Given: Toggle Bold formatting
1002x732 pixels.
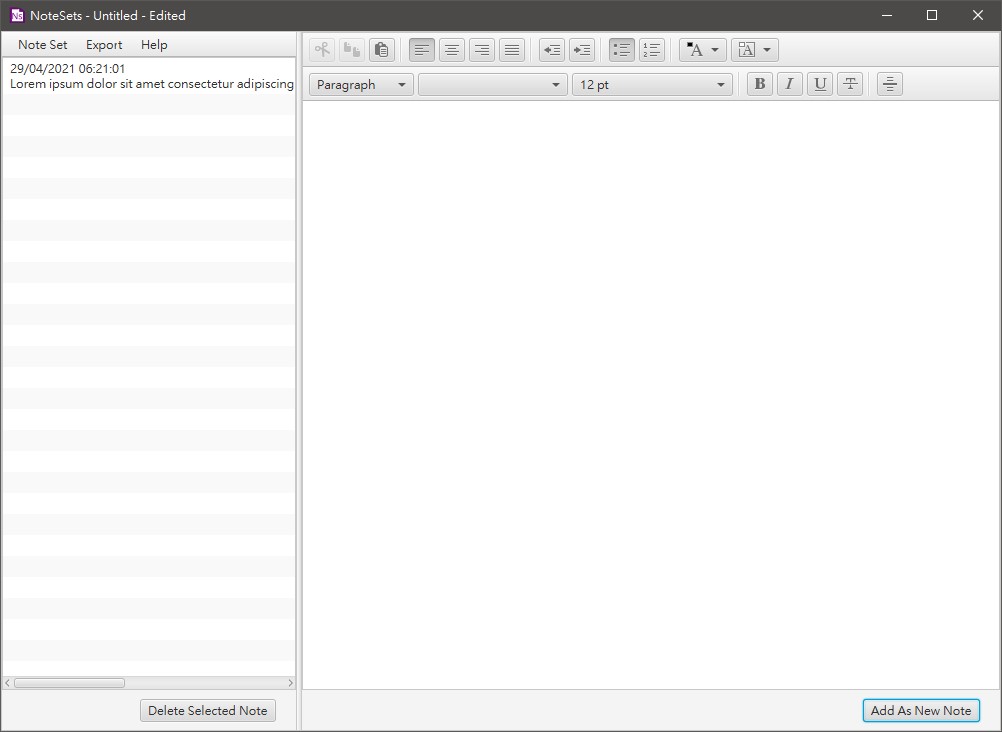Looking at the screenshot, I should (x=760, y=85).
